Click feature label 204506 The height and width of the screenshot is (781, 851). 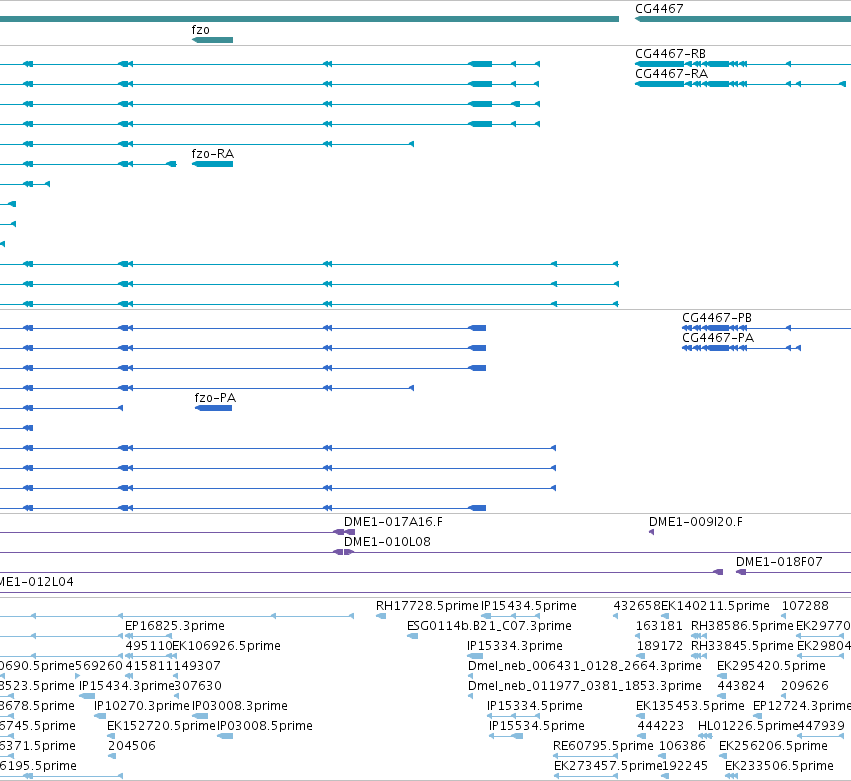tap(132, 746)
